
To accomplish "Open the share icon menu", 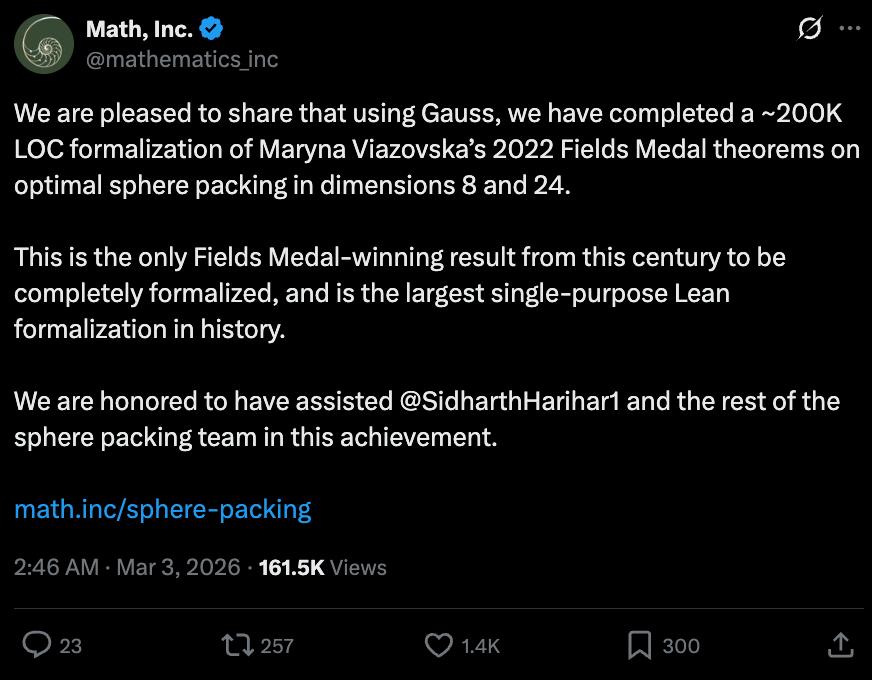I will click(841, 646).
